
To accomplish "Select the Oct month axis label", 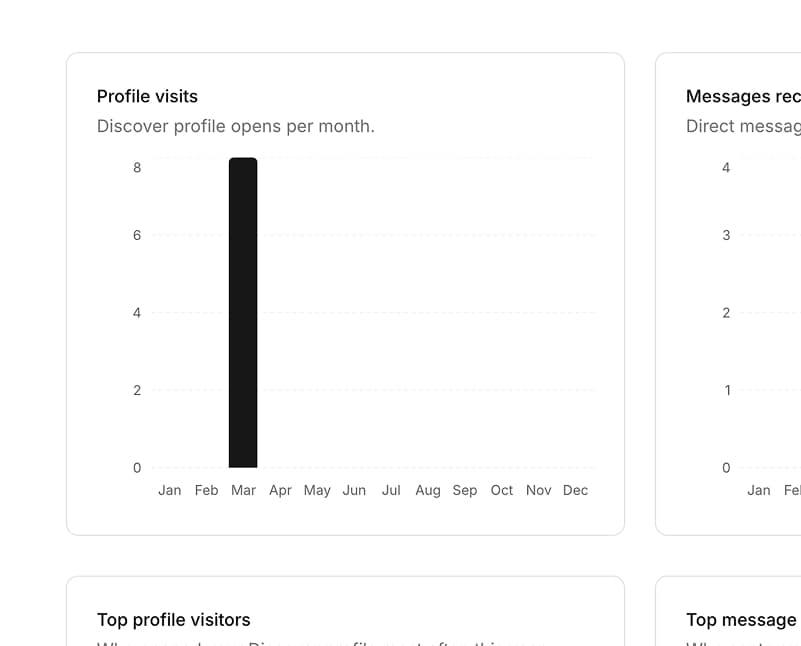I will click(x=502, y=490).
